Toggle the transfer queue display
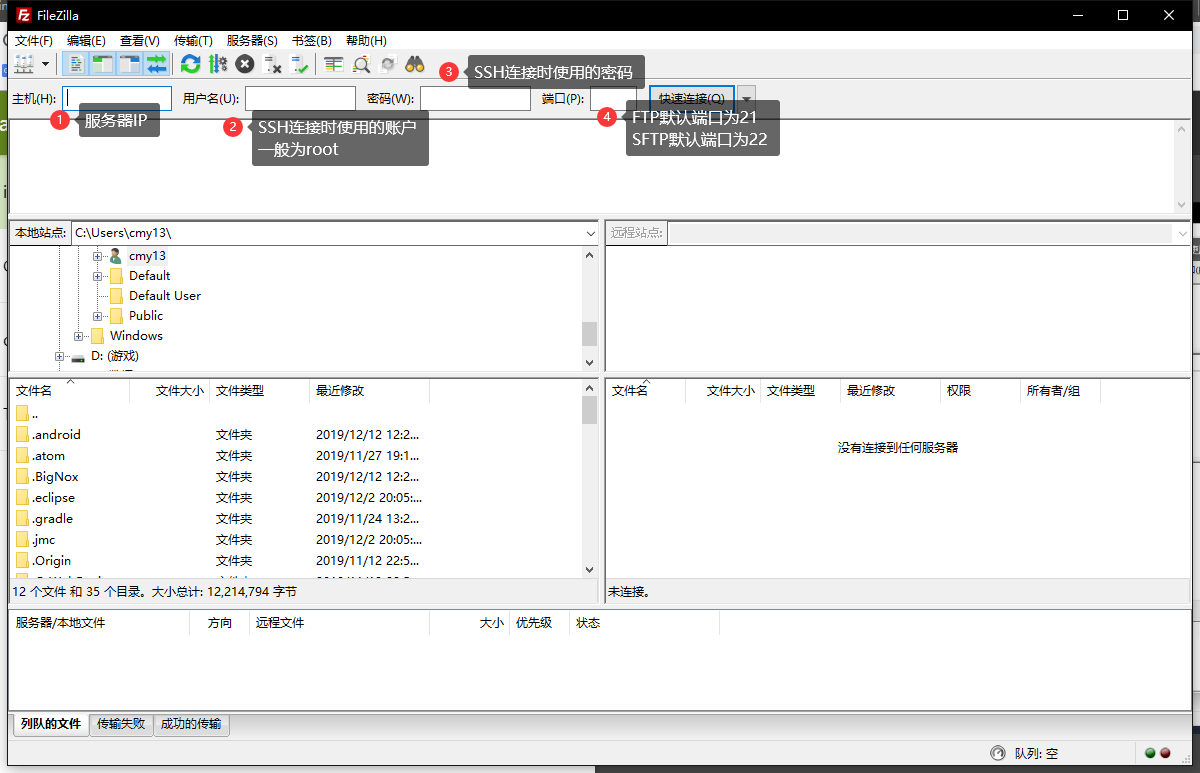This screenshot has width=1200, height=773. (x=156, y=64)
